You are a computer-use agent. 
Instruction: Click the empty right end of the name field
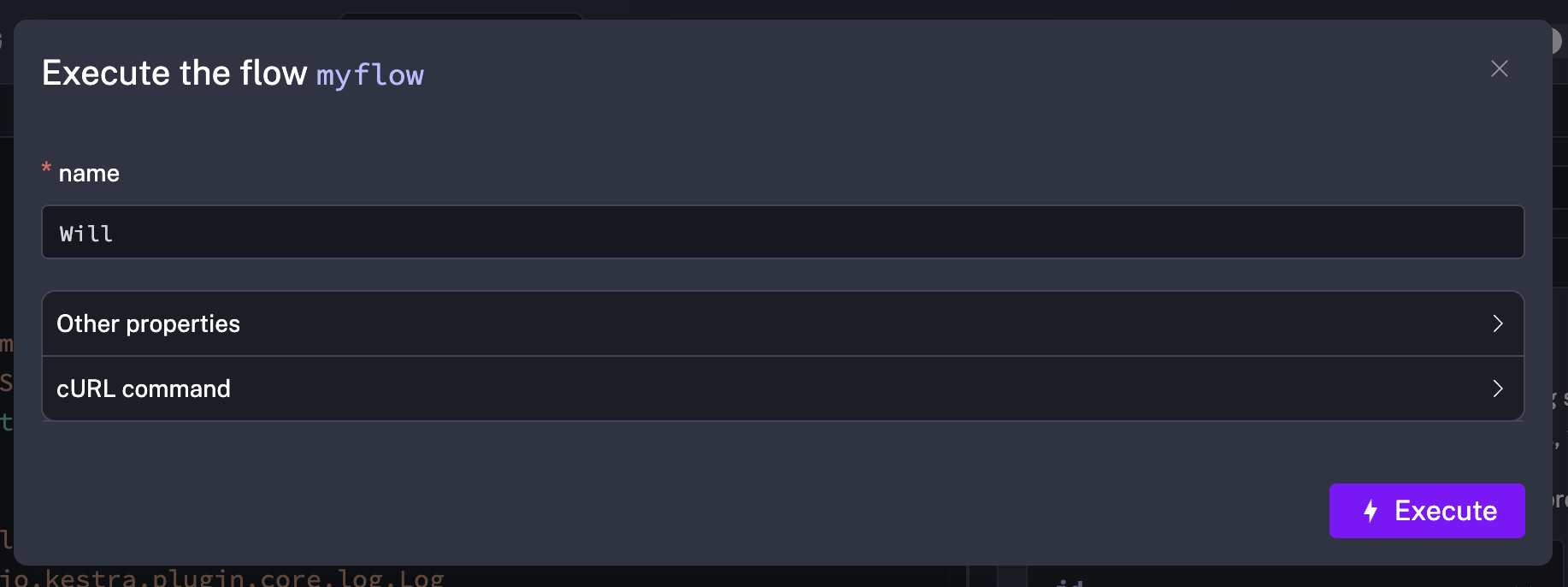click(1453, 232)
